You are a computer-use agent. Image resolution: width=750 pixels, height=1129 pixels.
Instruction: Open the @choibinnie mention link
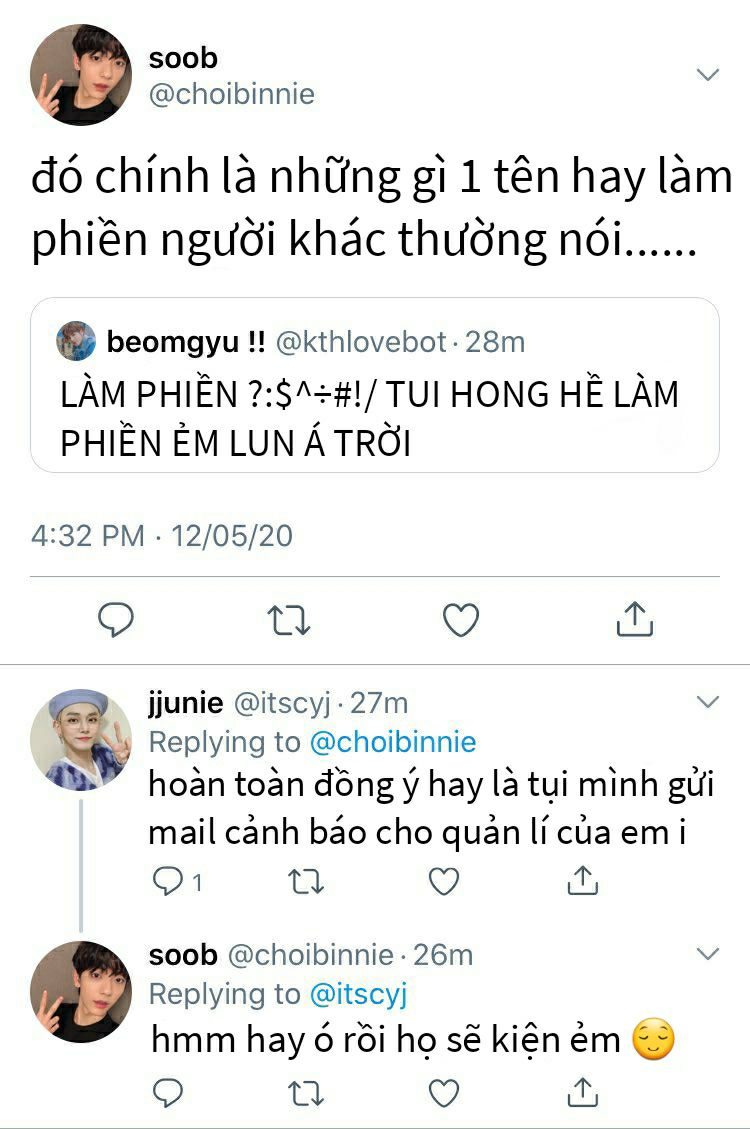pos(393,742)
